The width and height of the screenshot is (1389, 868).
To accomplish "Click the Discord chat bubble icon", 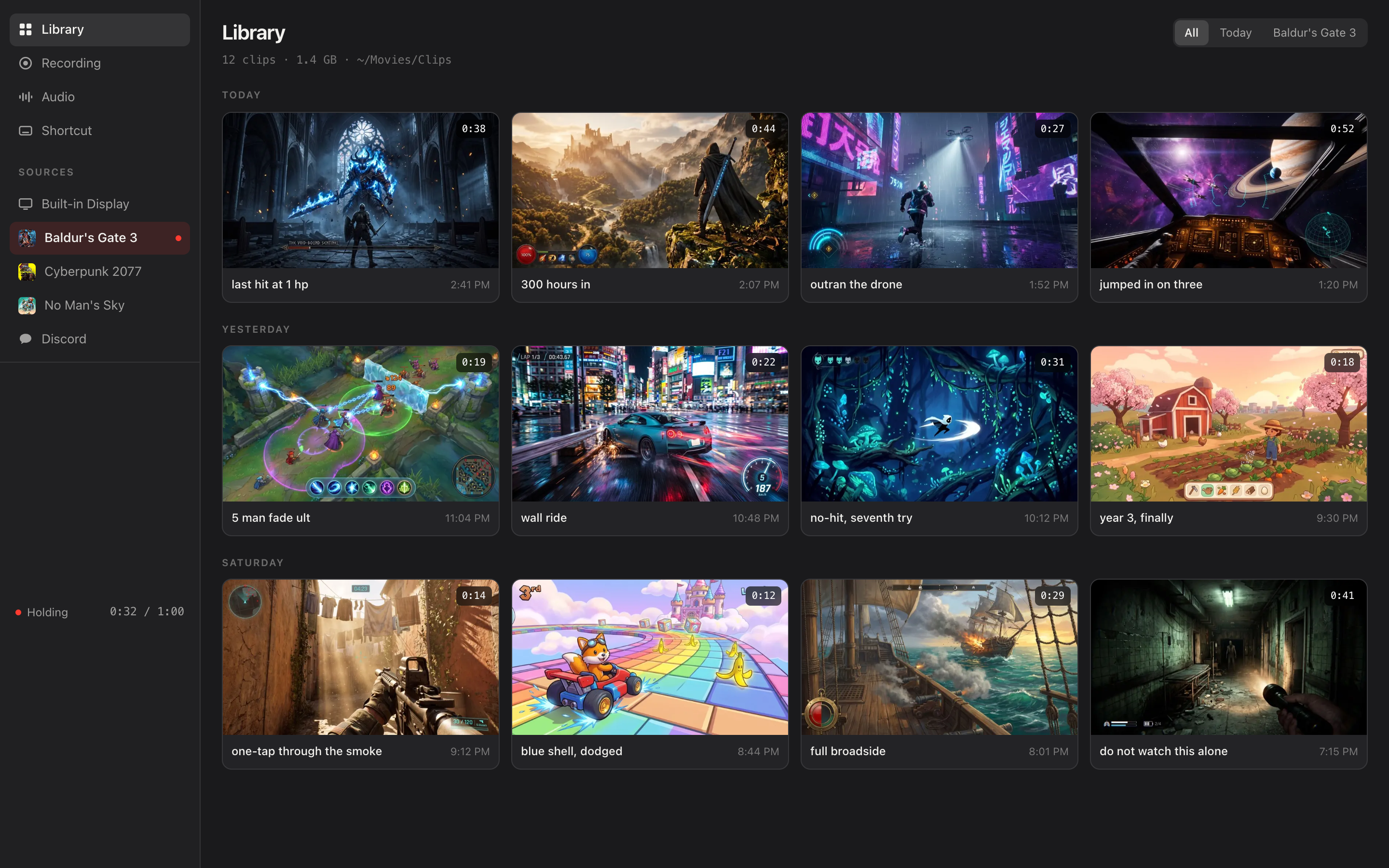I will 25,339.
